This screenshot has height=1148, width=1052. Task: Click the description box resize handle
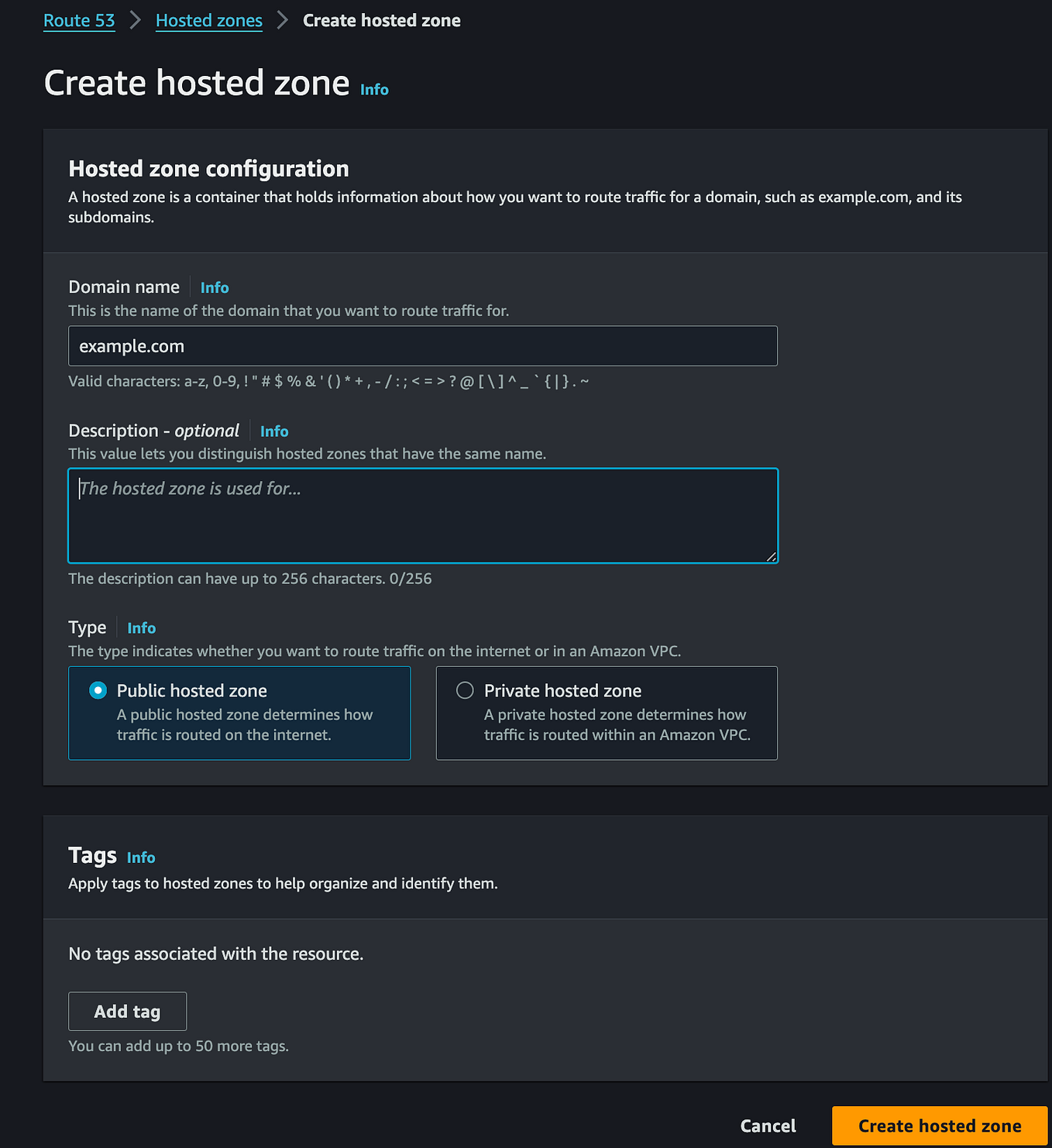pos(771,555)
